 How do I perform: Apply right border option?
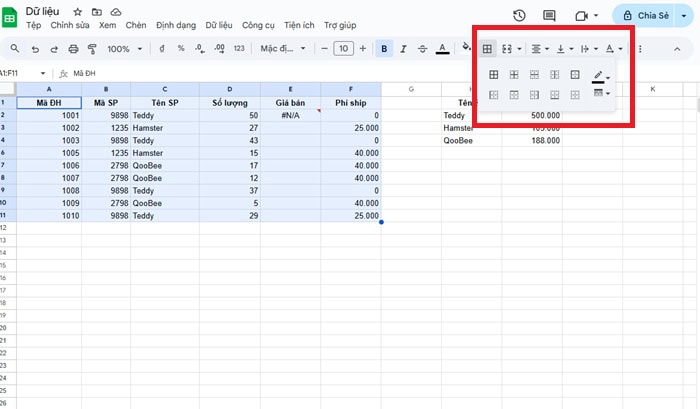534,95
